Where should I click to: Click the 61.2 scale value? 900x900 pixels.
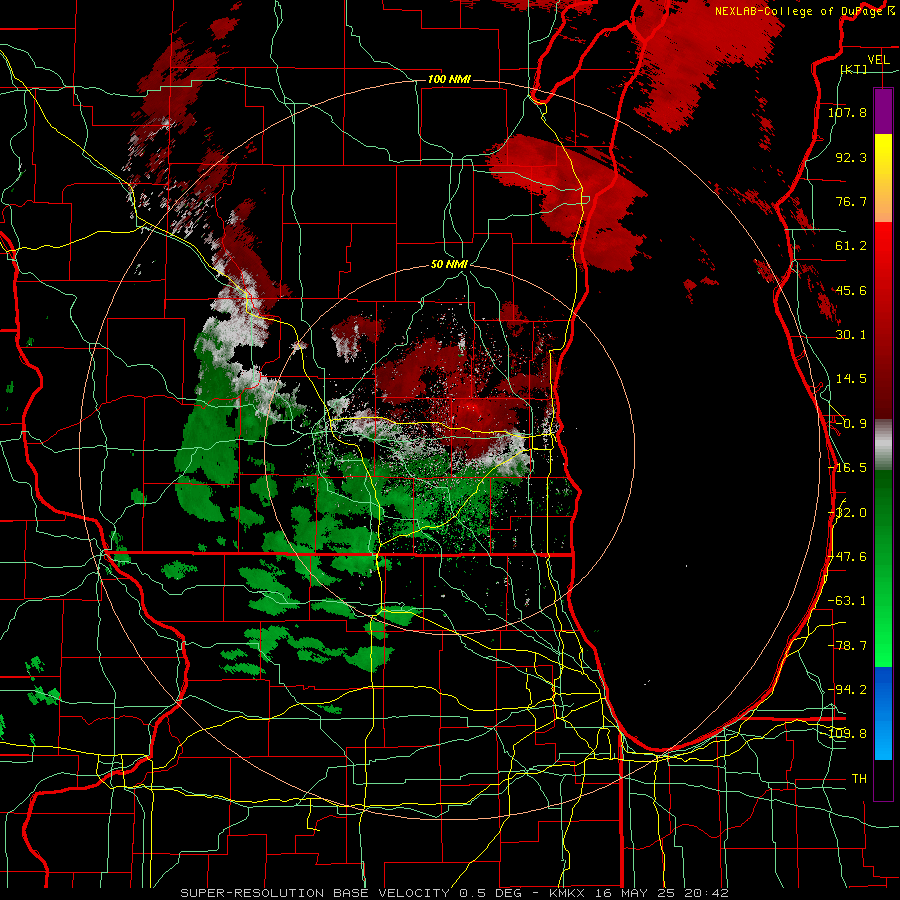tap(851, 246)
